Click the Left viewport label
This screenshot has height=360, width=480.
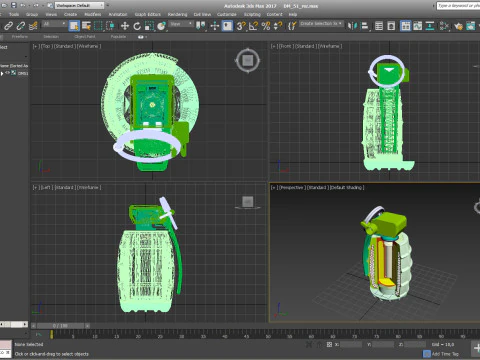46,187
